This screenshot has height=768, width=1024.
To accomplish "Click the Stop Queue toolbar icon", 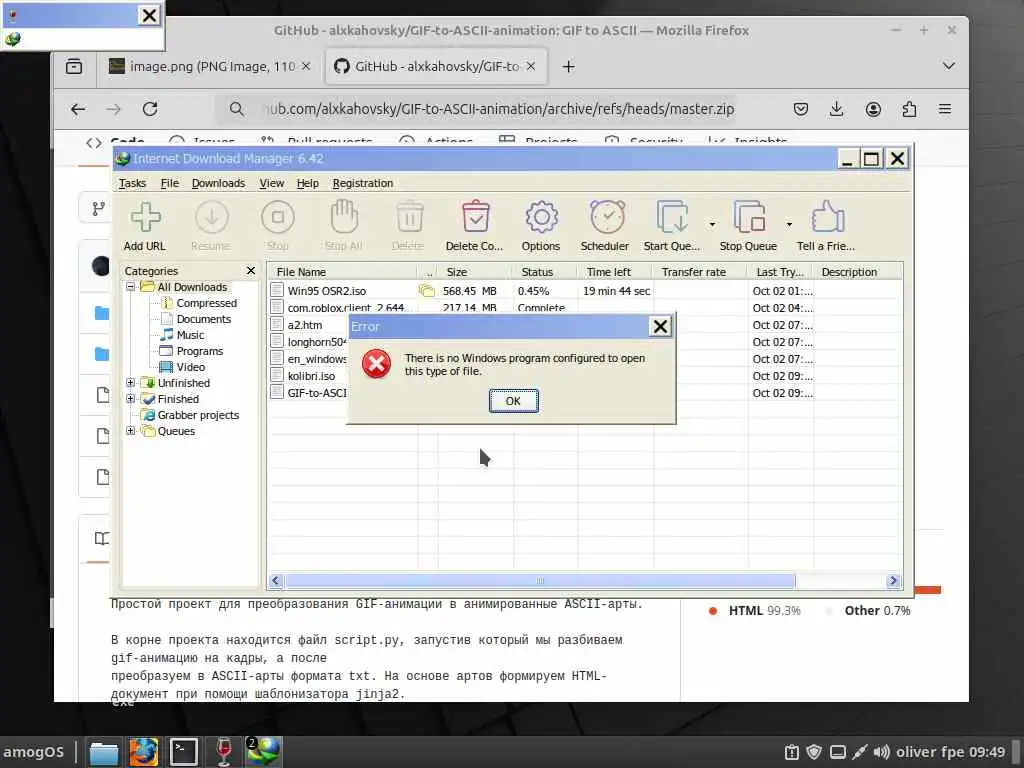I will tap(748, 225).
